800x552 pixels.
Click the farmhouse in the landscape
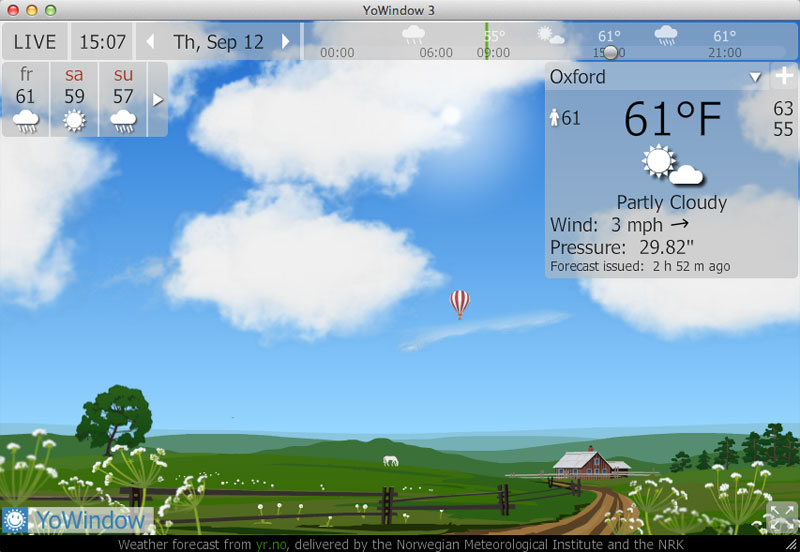click(591, 462)
